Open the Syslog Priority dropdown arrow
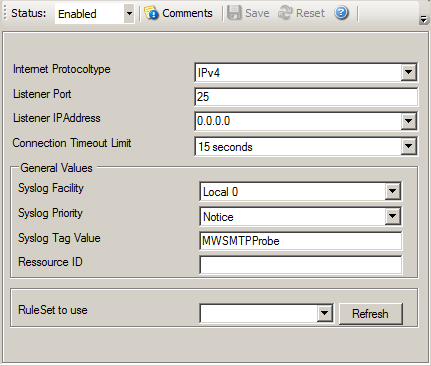 tap(393, 216)
